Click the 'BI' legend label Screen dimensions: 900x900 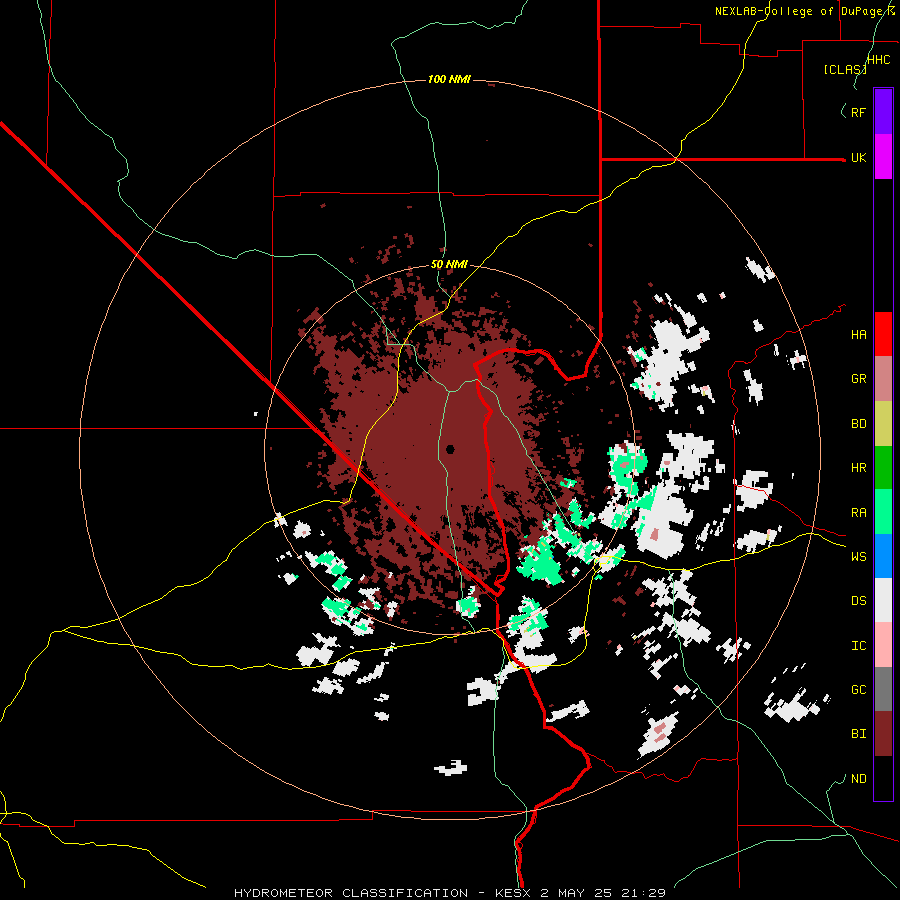858,734
